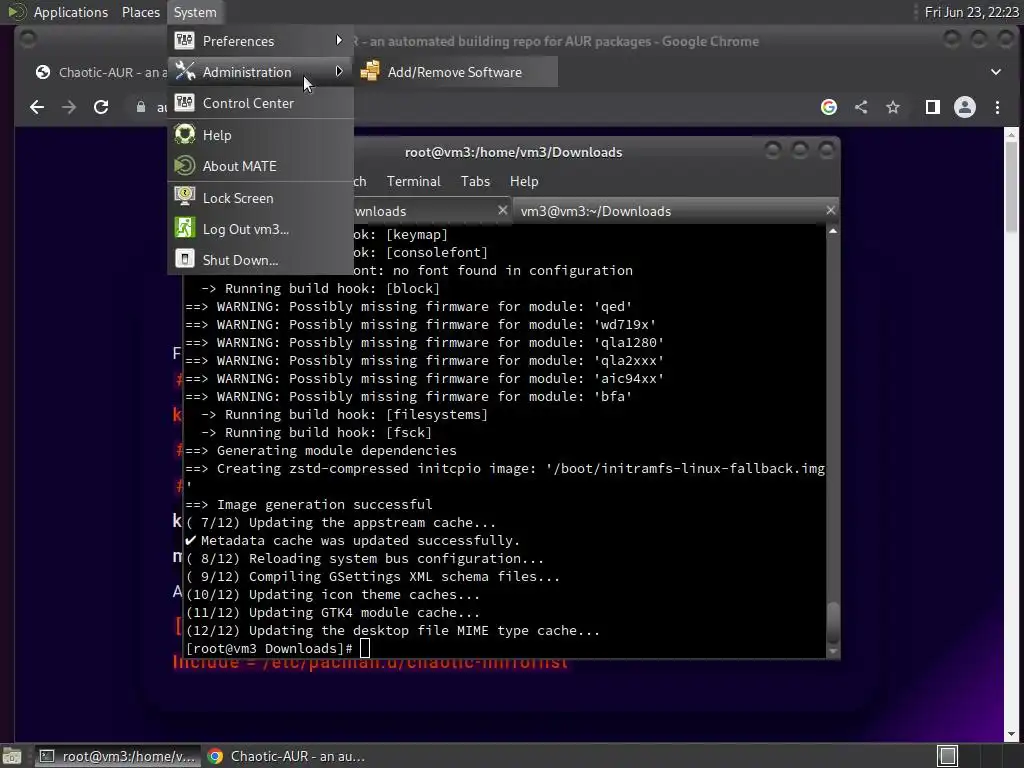Choose Log Out vm3... entry
This screenshot has width=1024, height=768.
261,229
